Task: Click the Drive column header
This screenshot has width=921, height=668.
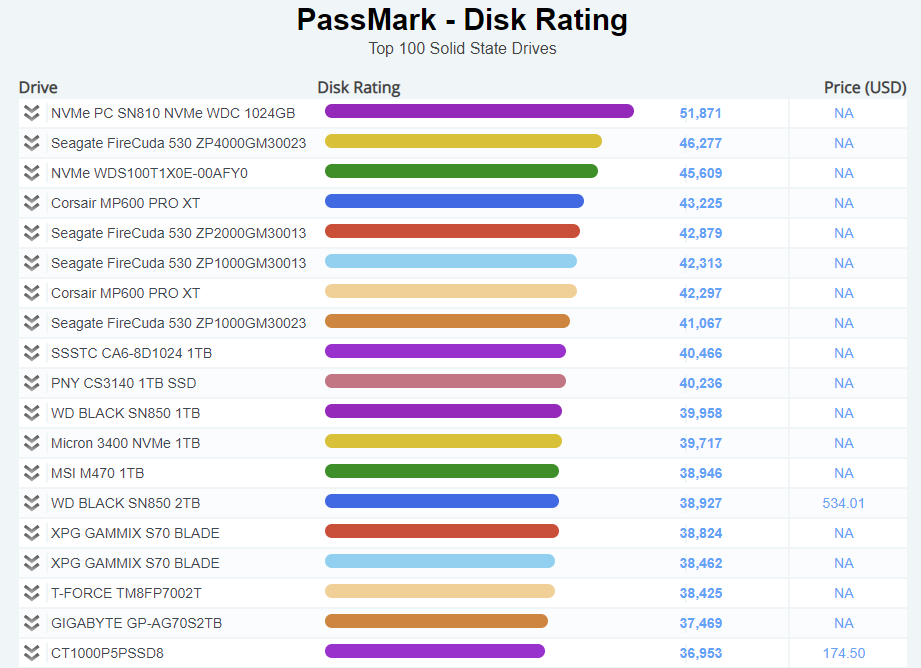Action: [38, 87]
